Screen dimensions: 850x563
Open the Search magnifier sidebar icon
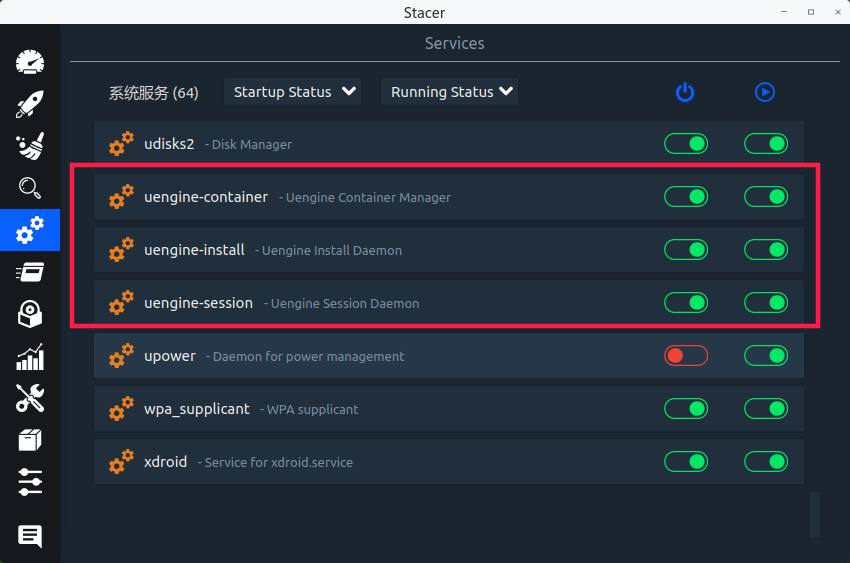point(30,188)
